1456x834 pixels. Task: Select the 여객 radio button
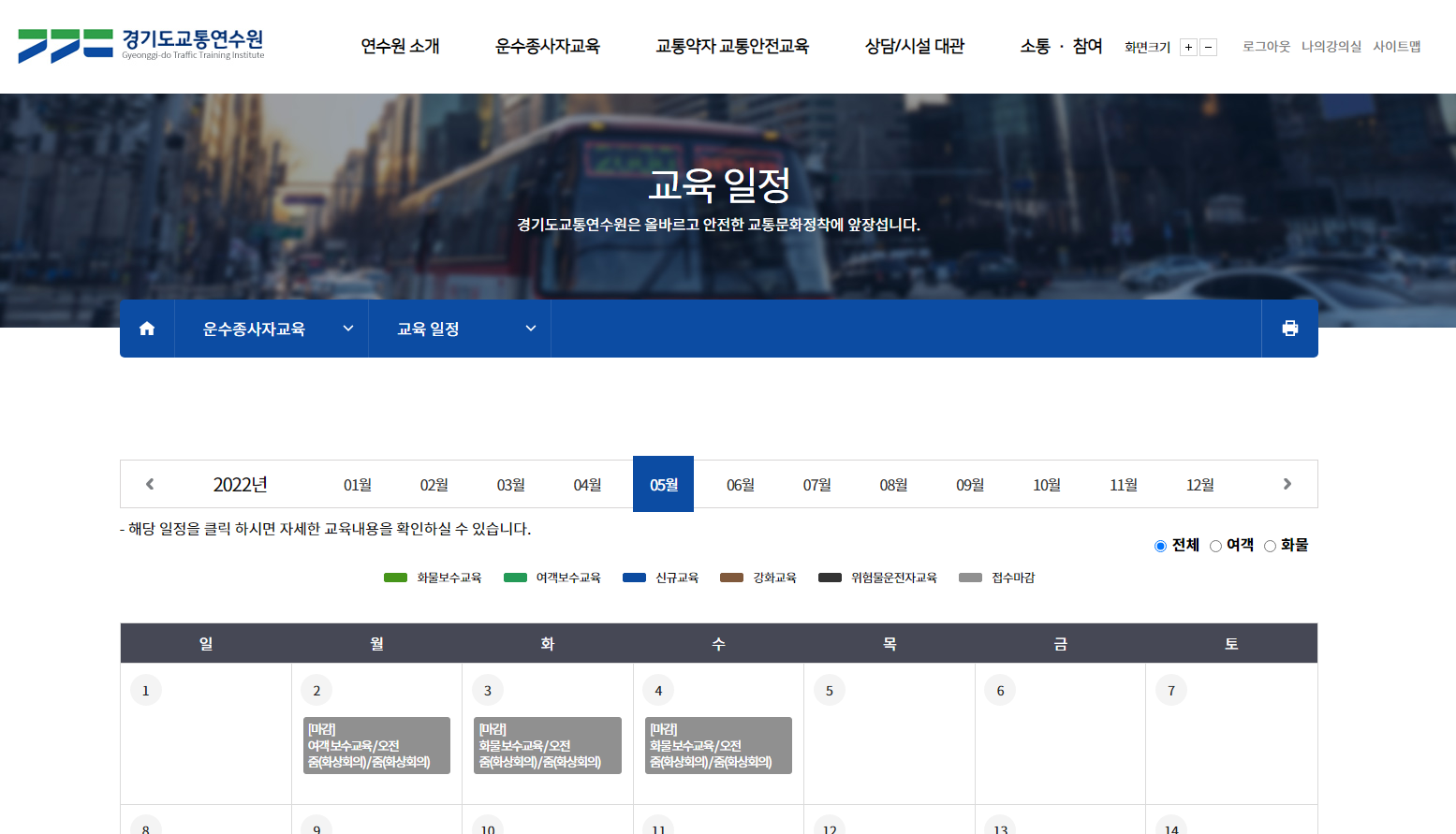tap(1215, 545)
